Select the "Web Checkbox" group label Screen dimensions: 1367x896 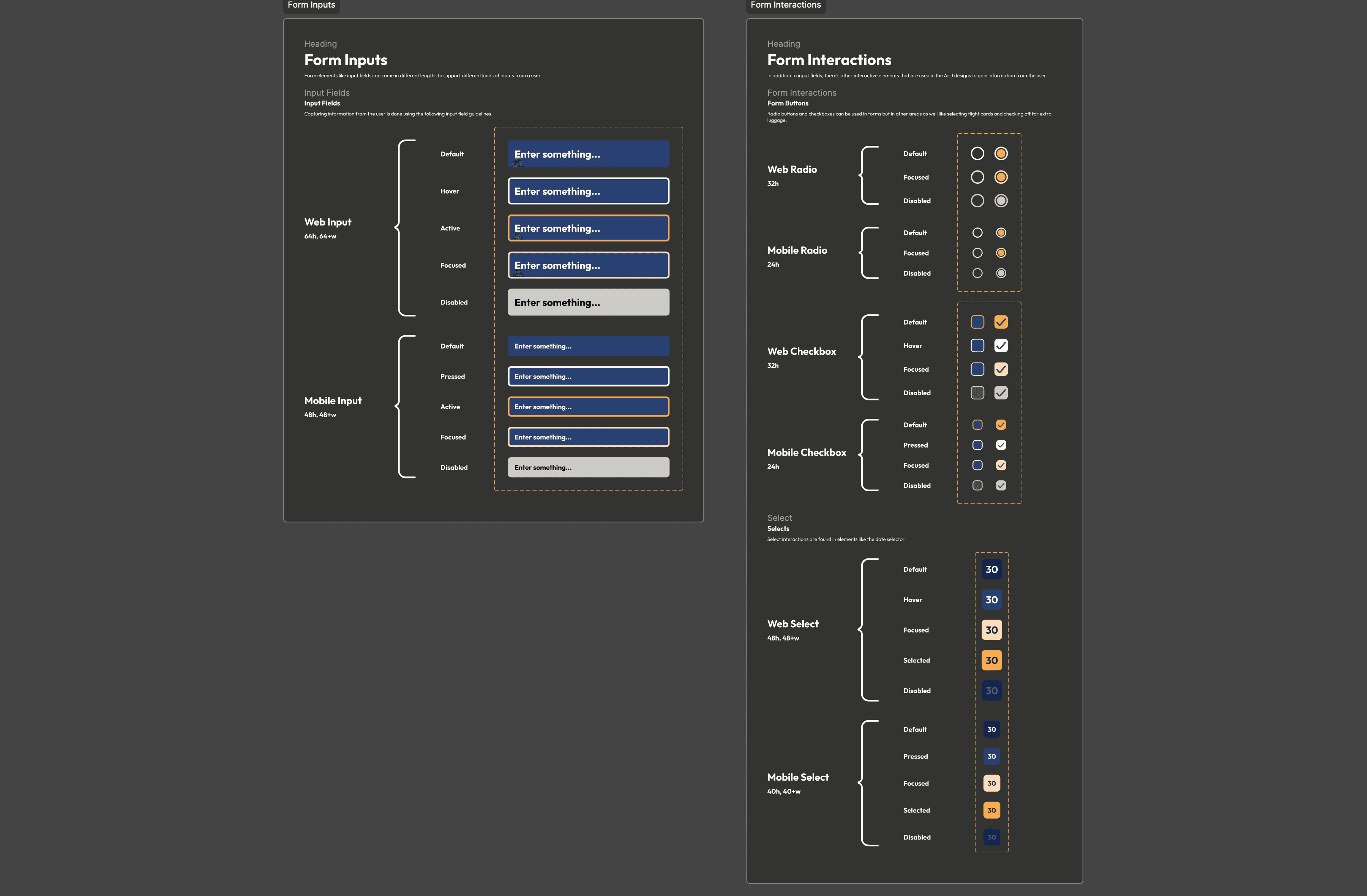[801, 352]
